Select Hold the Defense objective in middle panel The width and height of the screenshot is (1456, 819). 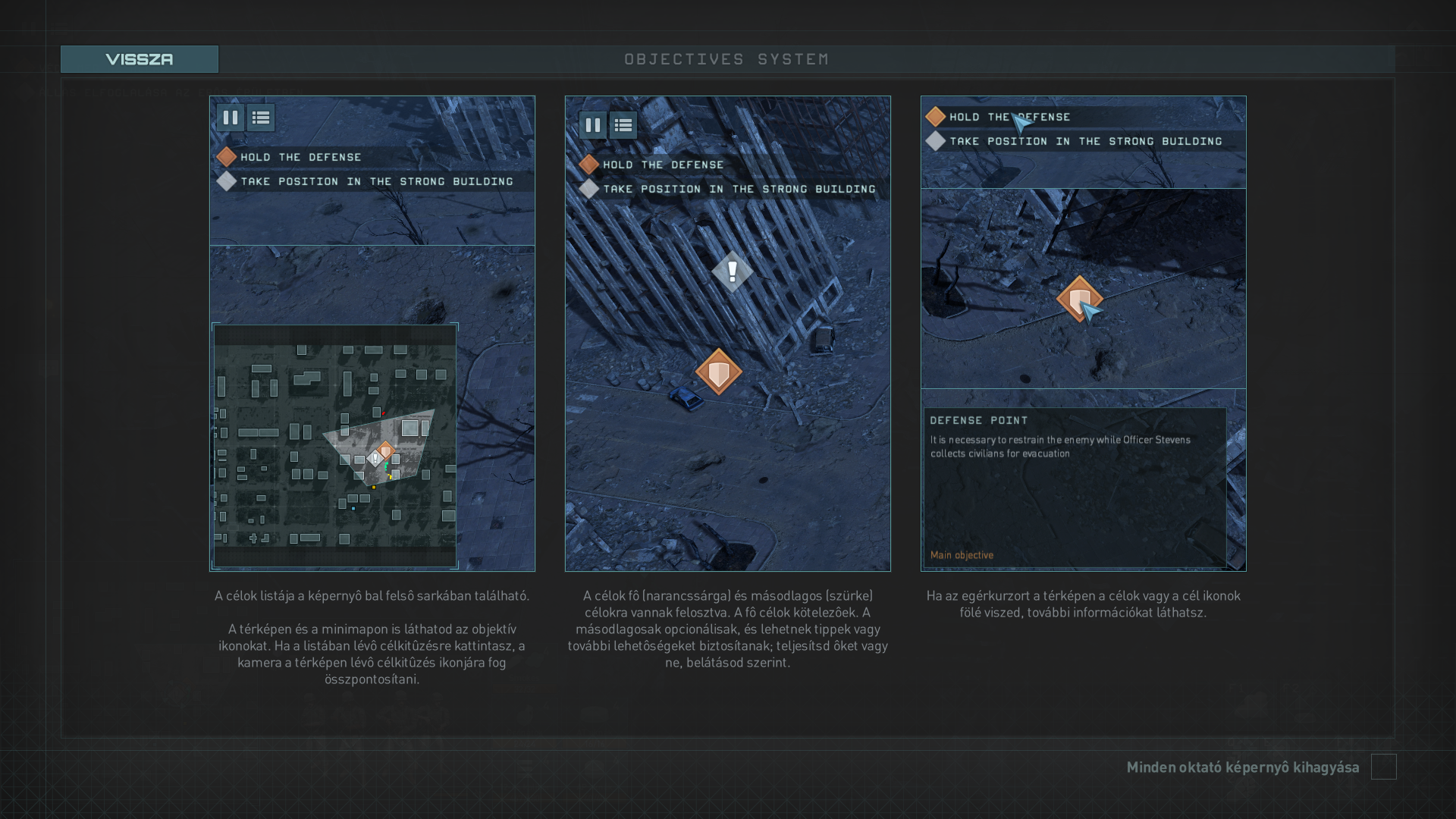click(663, 165)
